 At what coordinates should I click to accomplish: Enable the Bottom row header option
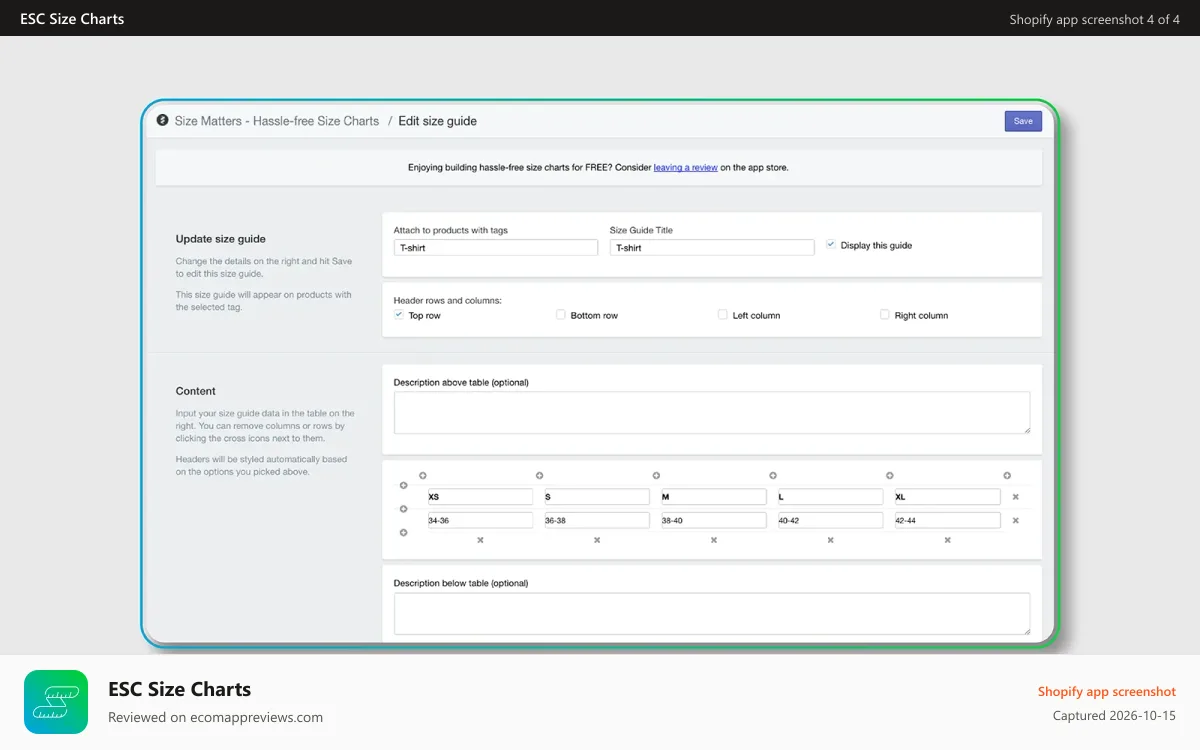[561, 314]
